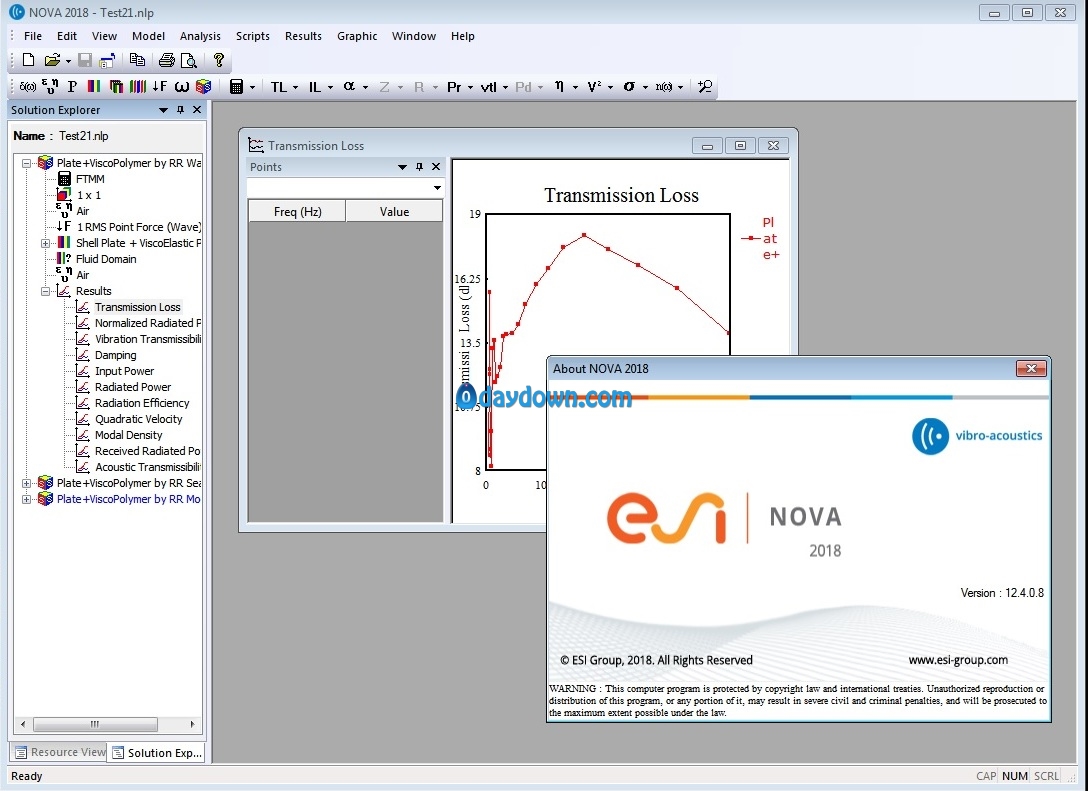Click the ↓F force toolbar icon
Screen dimensions: 1088x791
click(x=160, y=87)
